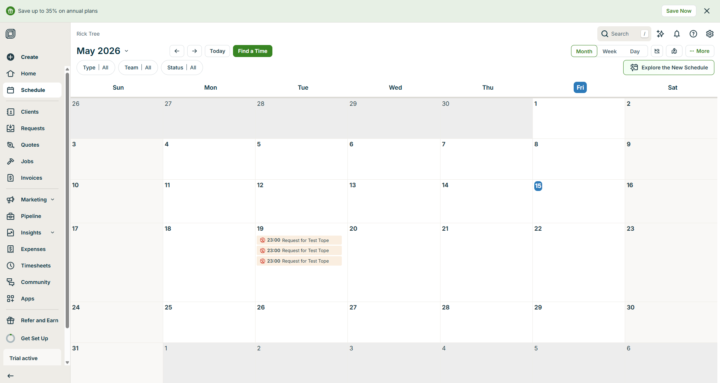Click the calendar icon button beside Day
720x383 pixels.
(x=657, y=51)
